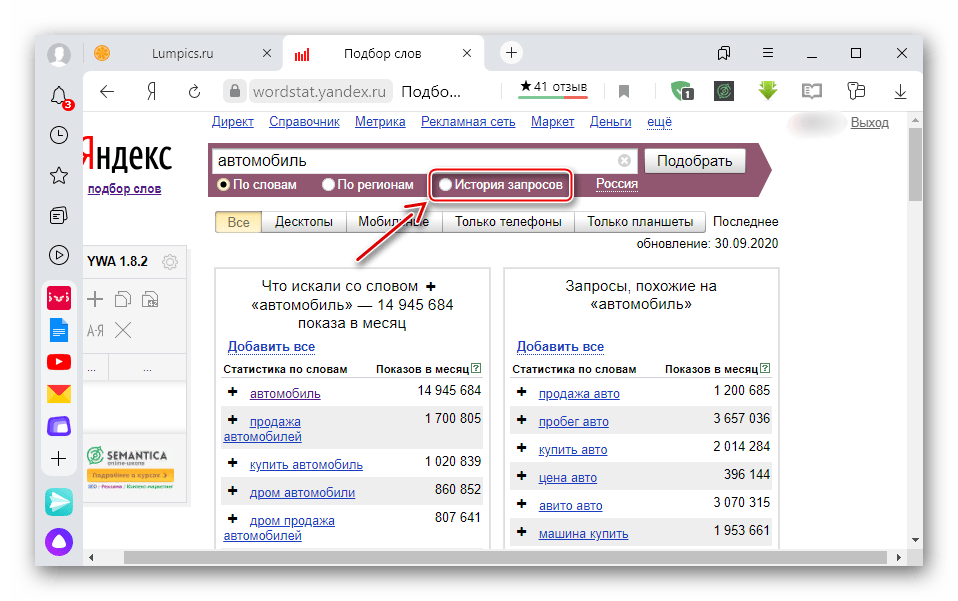Open the browser hamburger menu

click(x=767, y=53)
